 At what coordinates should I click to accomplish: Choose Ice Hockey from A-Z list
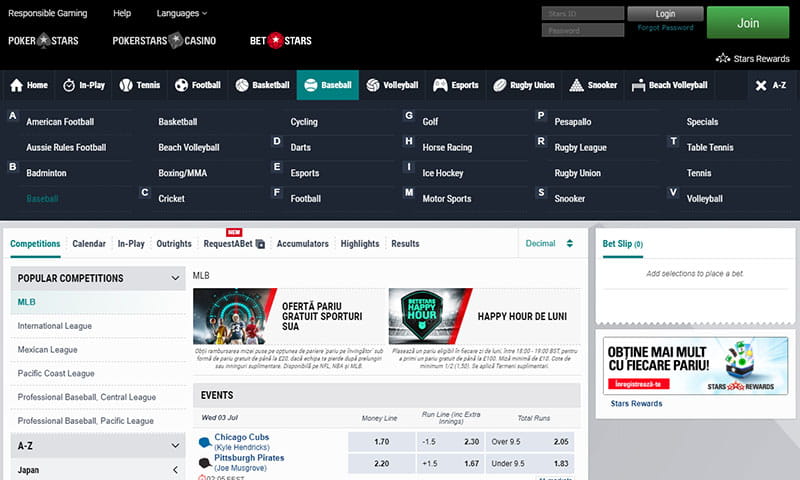pyautogui.click(x=443, y=173)
